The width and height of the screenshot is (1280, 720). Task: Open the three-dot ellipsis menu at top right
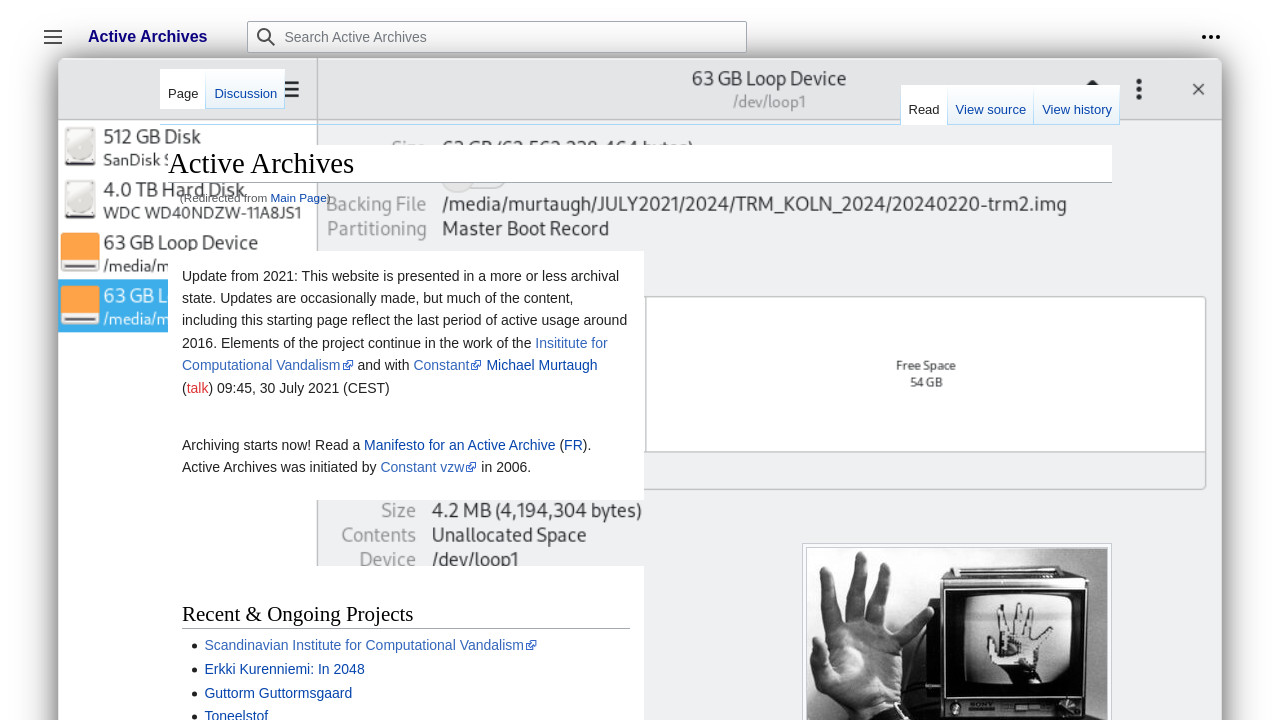click(x=1210, y=37)
